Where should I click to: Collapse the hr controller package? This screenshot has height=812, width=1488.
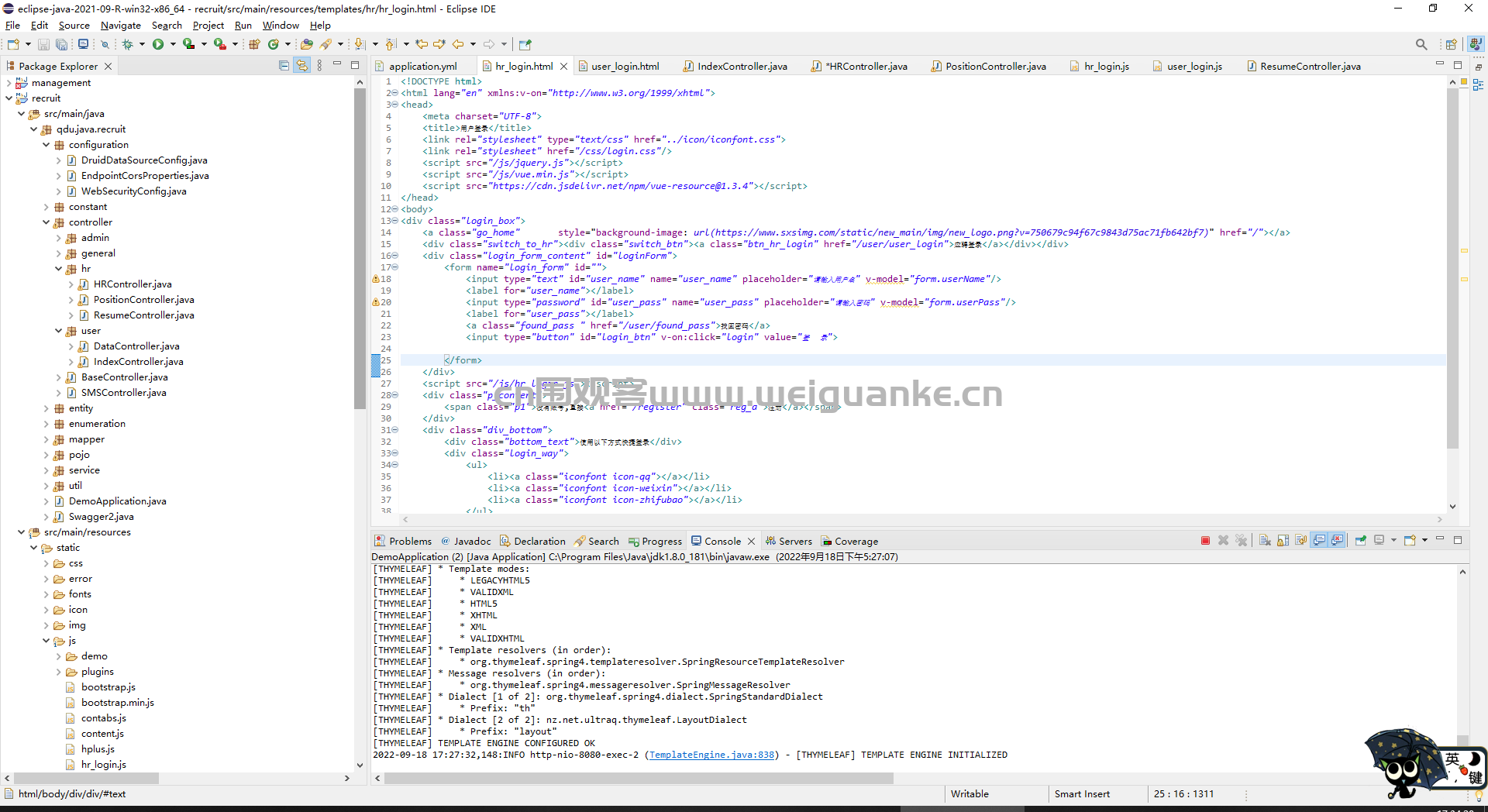[59, 269]
